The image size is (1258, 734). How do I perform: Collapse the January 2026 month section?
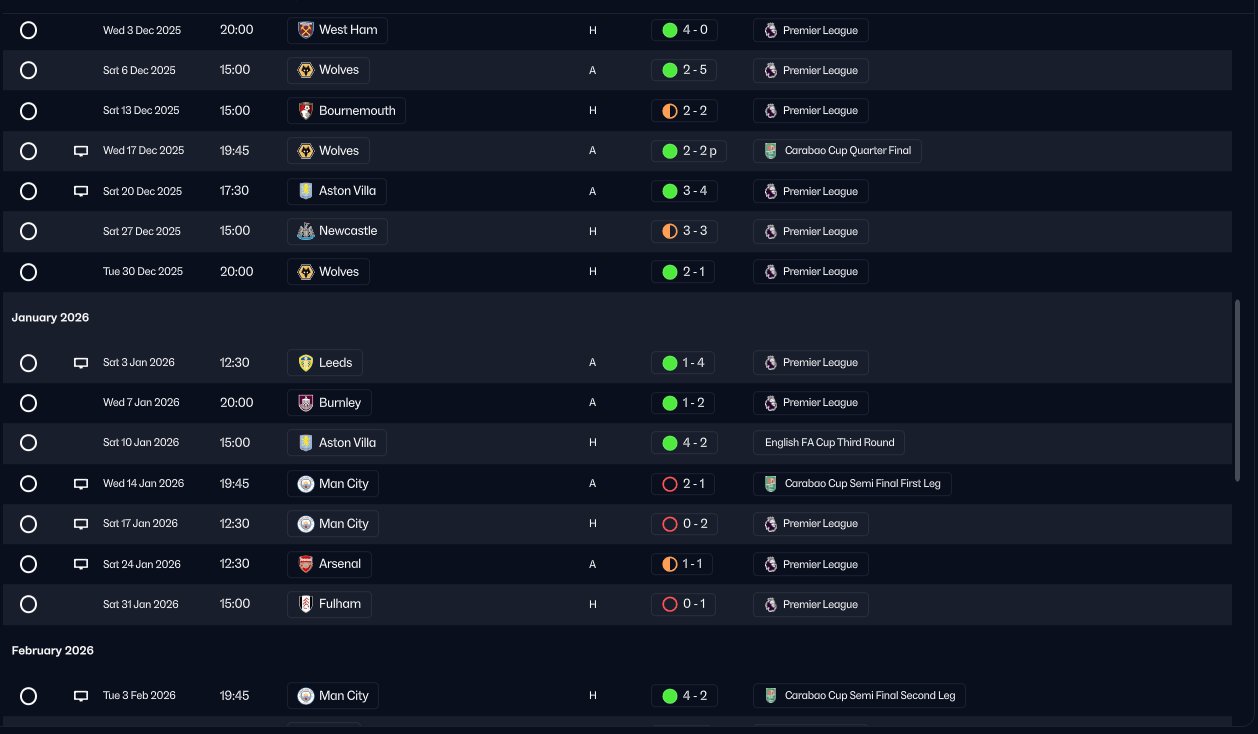pos(51,317)
